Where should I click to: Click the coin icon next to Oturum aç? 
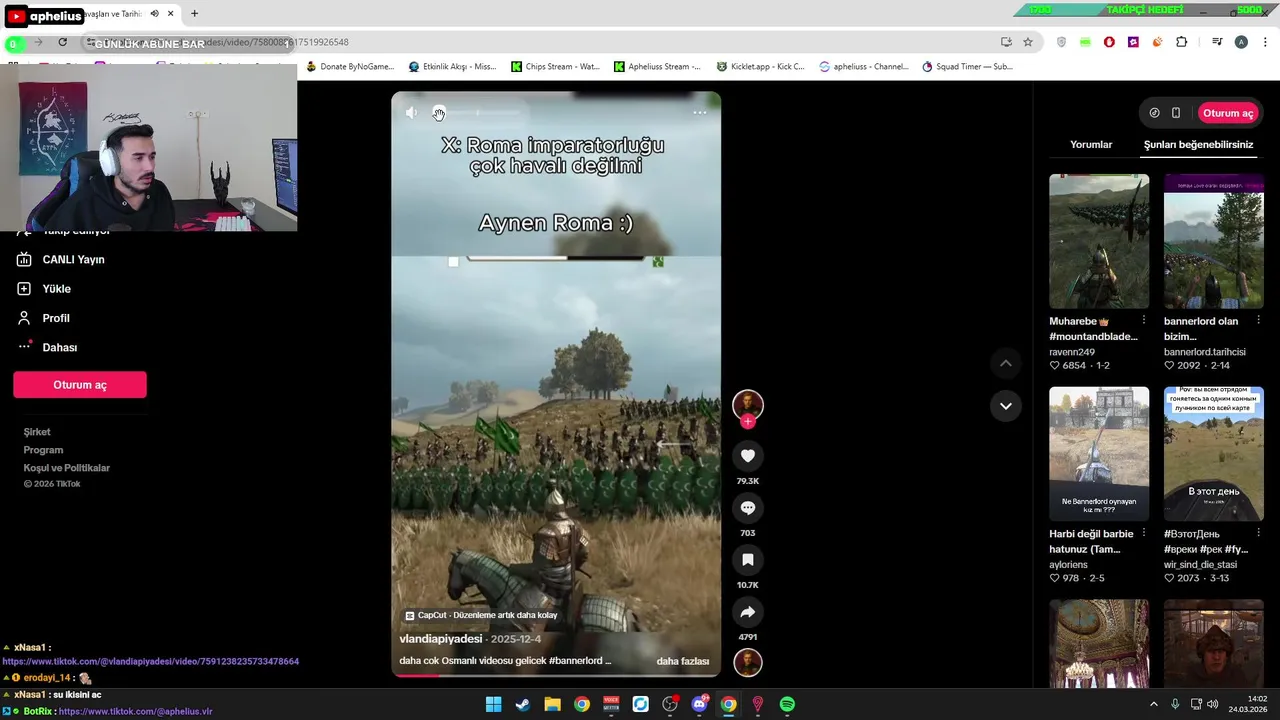1154,113
